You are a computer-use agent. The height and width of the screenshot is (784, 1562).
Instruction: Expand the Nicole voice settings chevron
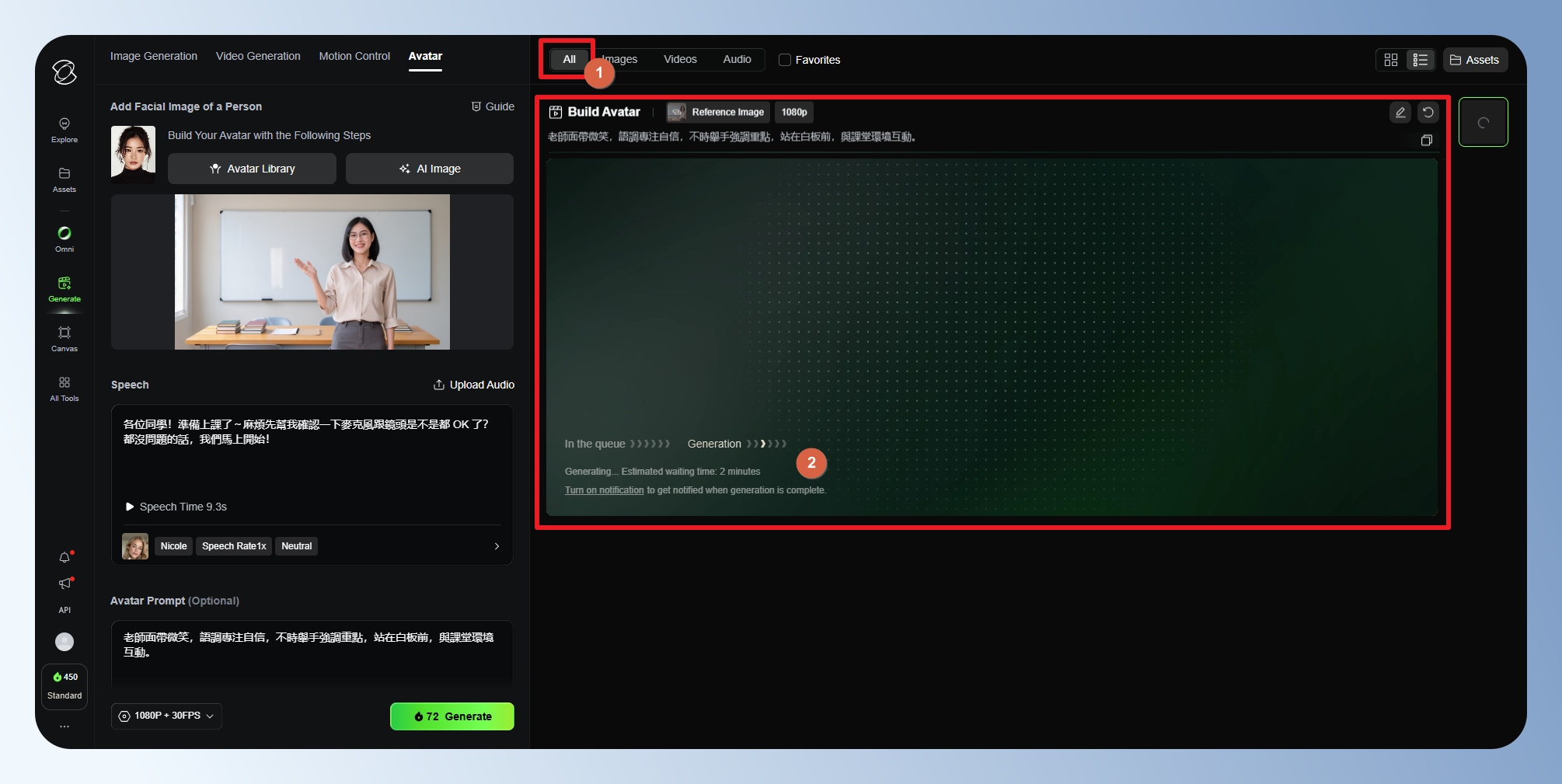click(x=497, y=546)
